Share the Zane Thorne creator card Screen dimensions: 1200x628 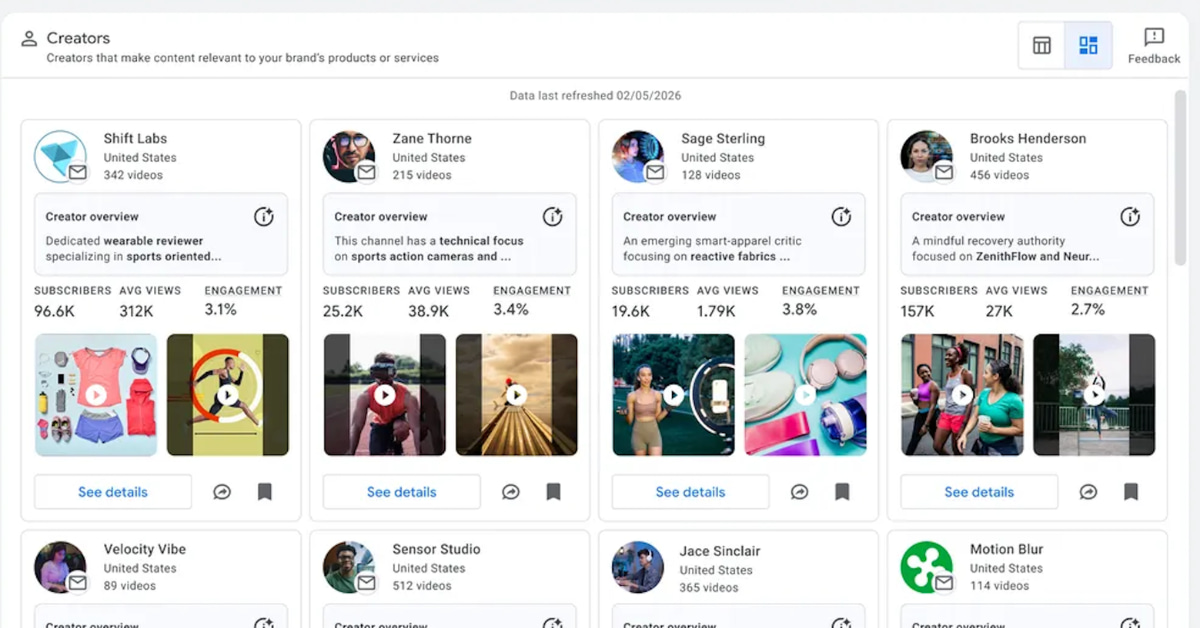coord(511,492)
